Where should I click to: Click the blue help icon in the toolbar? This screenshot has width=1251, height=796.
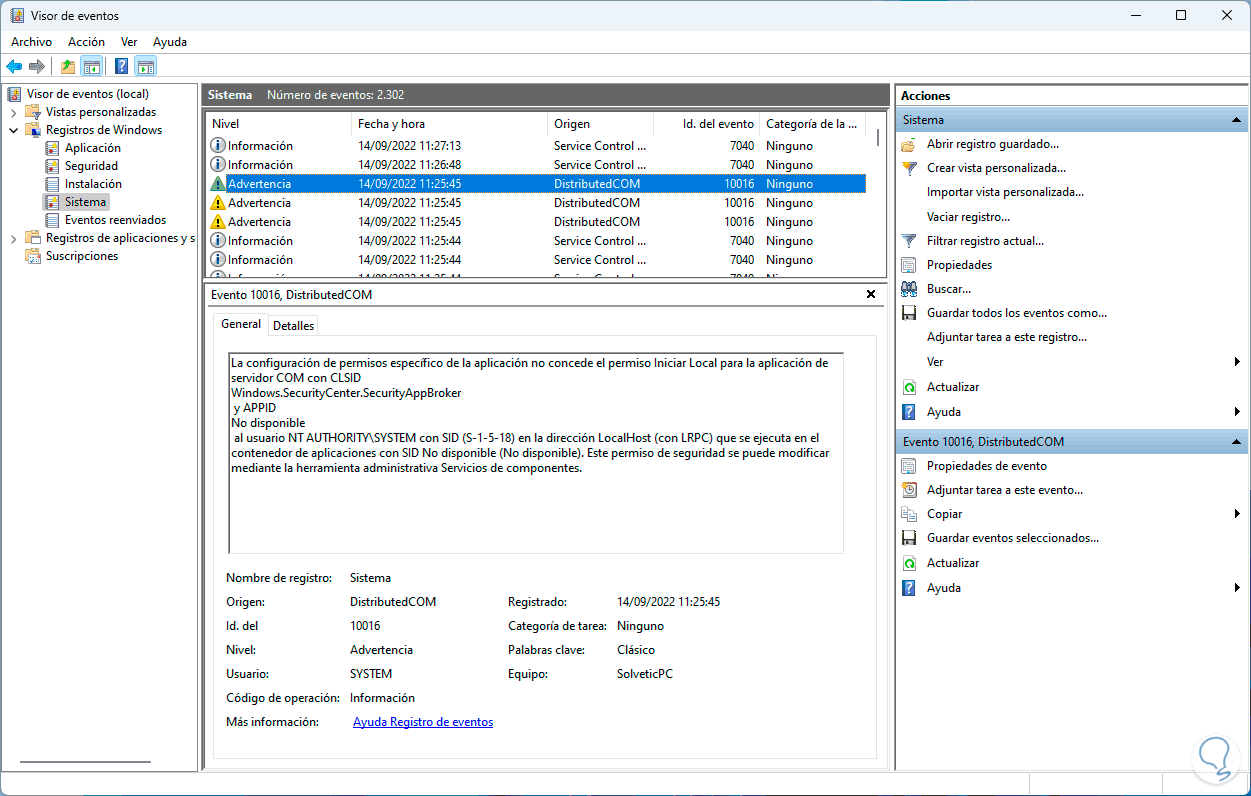coord(121,67)
